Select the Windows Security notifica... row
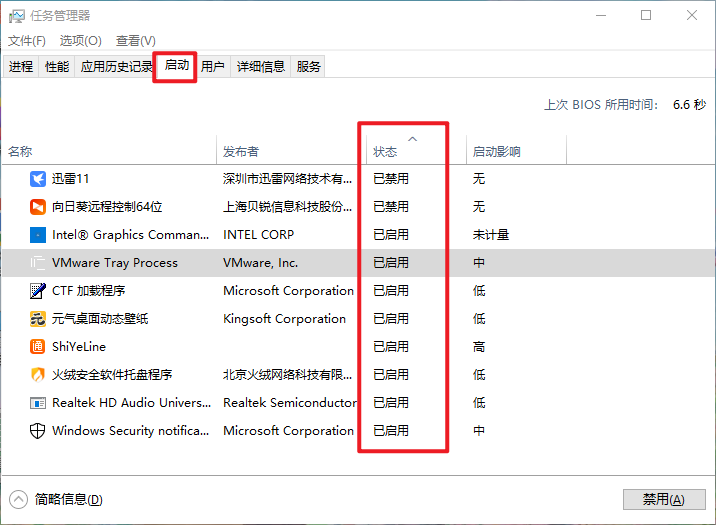Image resolution: width=716 pixels, height=525 pixels. click(358, 430)
